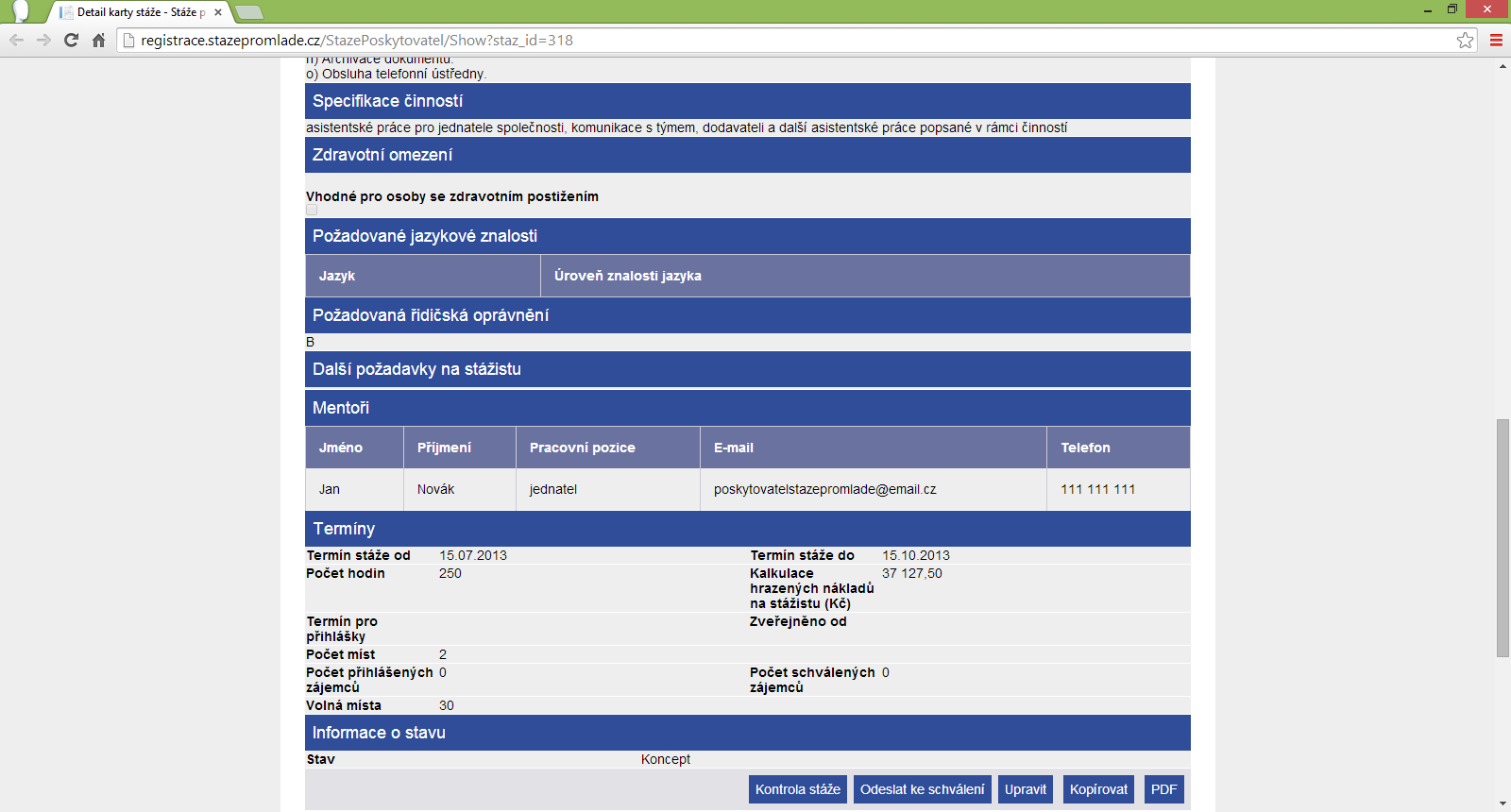Export the internship card as PDF
Screen dimensions: 1511x812
coord(1164,789)
